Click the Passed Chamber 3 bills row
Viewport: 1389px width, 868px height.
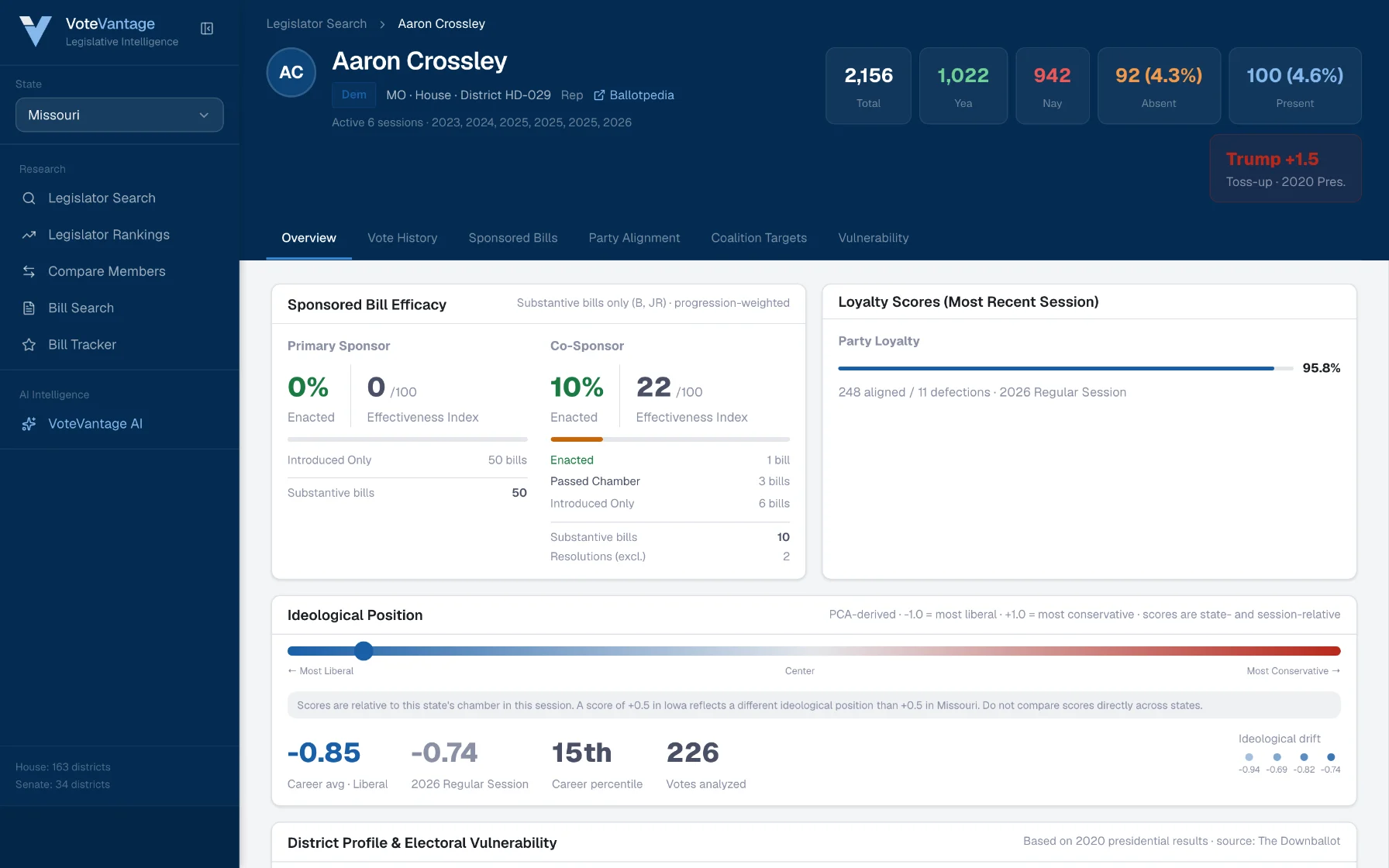tap(670, 481)
